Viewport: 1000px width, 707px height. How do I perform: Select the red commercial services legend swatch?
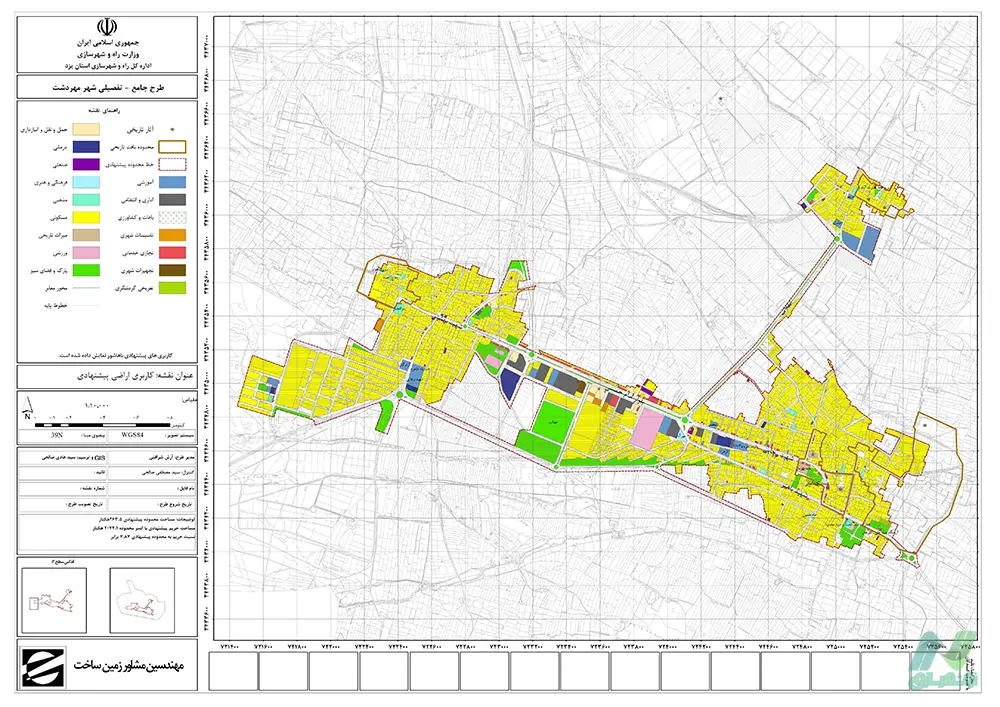[173, 252]
